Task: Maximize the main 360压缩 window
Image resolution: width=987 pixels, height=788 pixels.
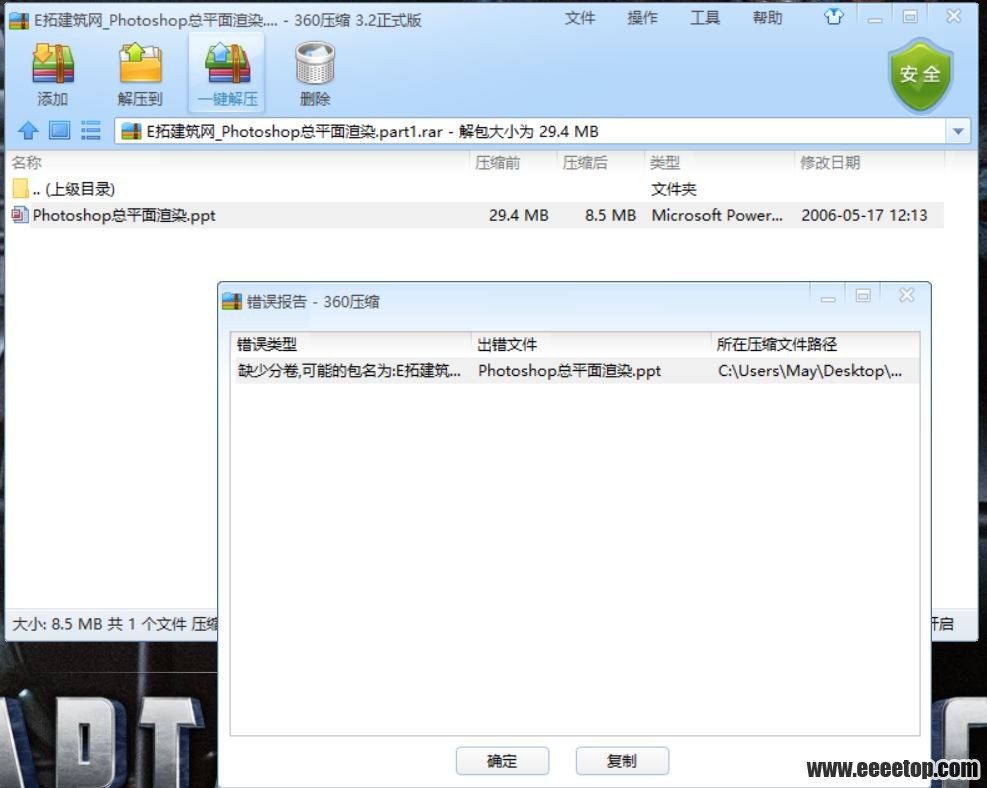Action: pyautogui.click(x=910, y=16)
